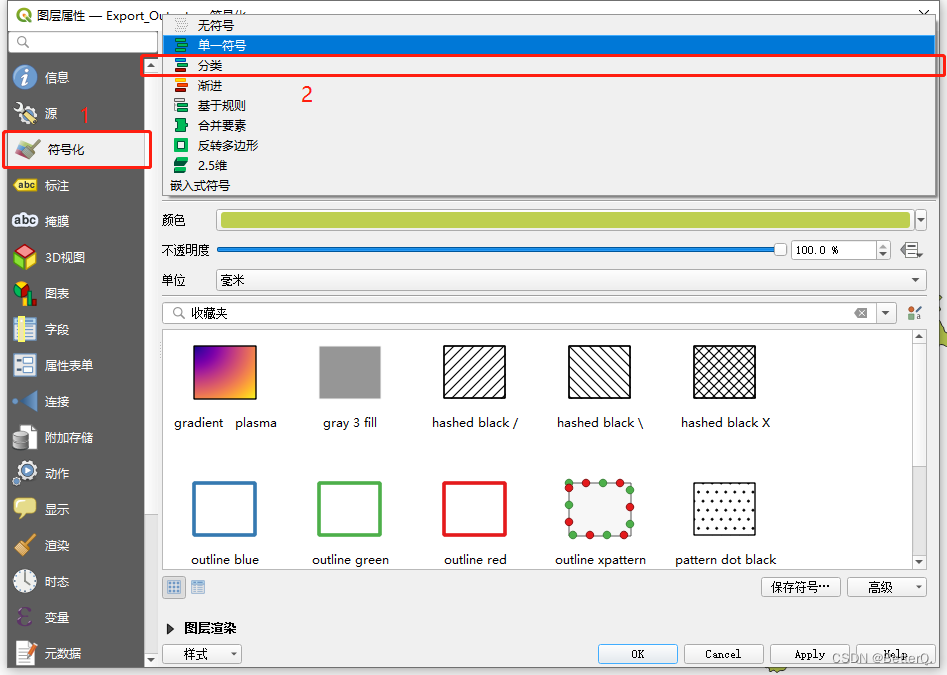The height and width of the screenshot is (675, 947).
Task: Open the 3D视图 page
Action: pyautogui.click(x=75, y=257)
